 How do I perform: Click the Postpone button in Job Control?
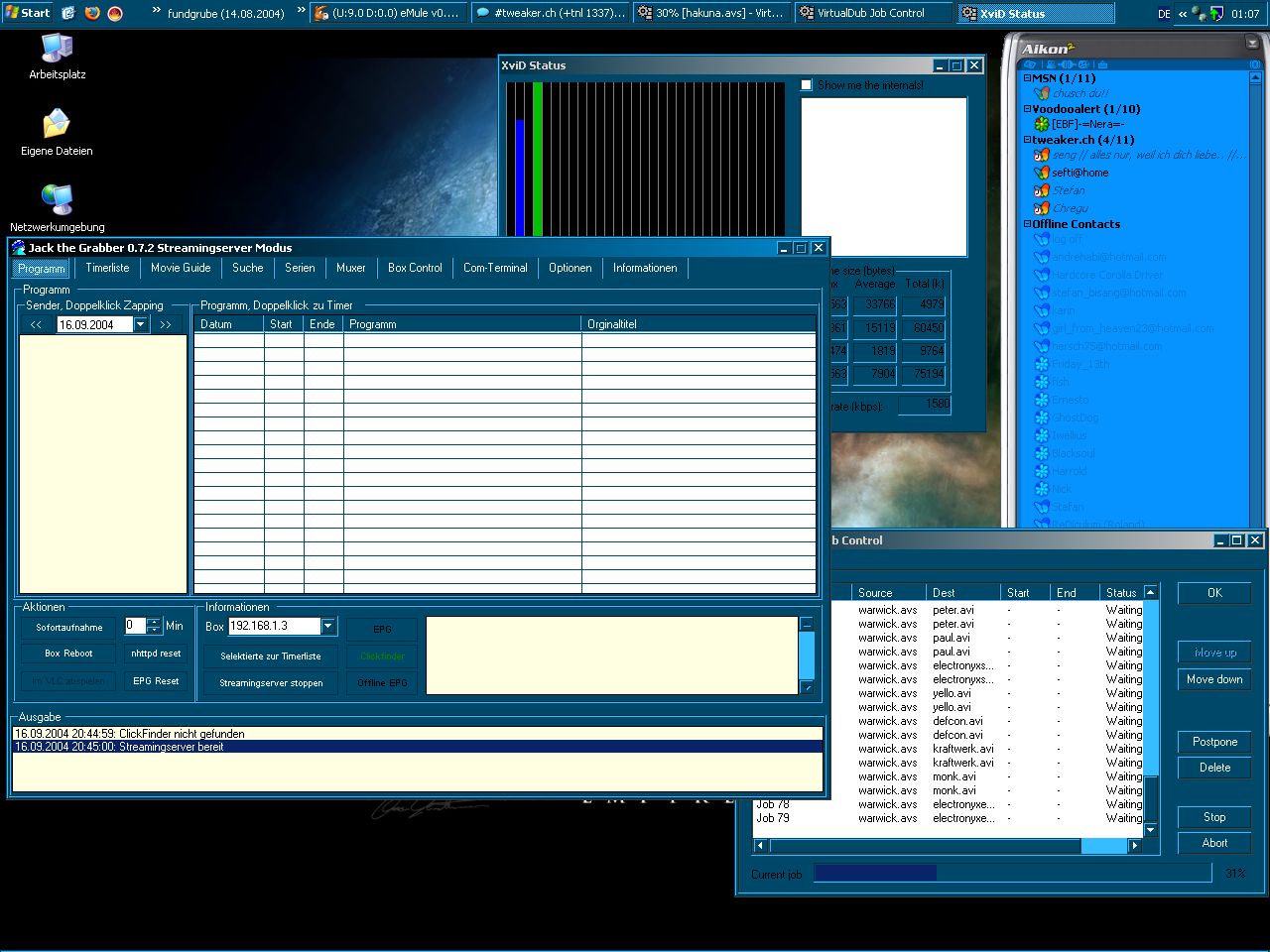[1214, 742]
